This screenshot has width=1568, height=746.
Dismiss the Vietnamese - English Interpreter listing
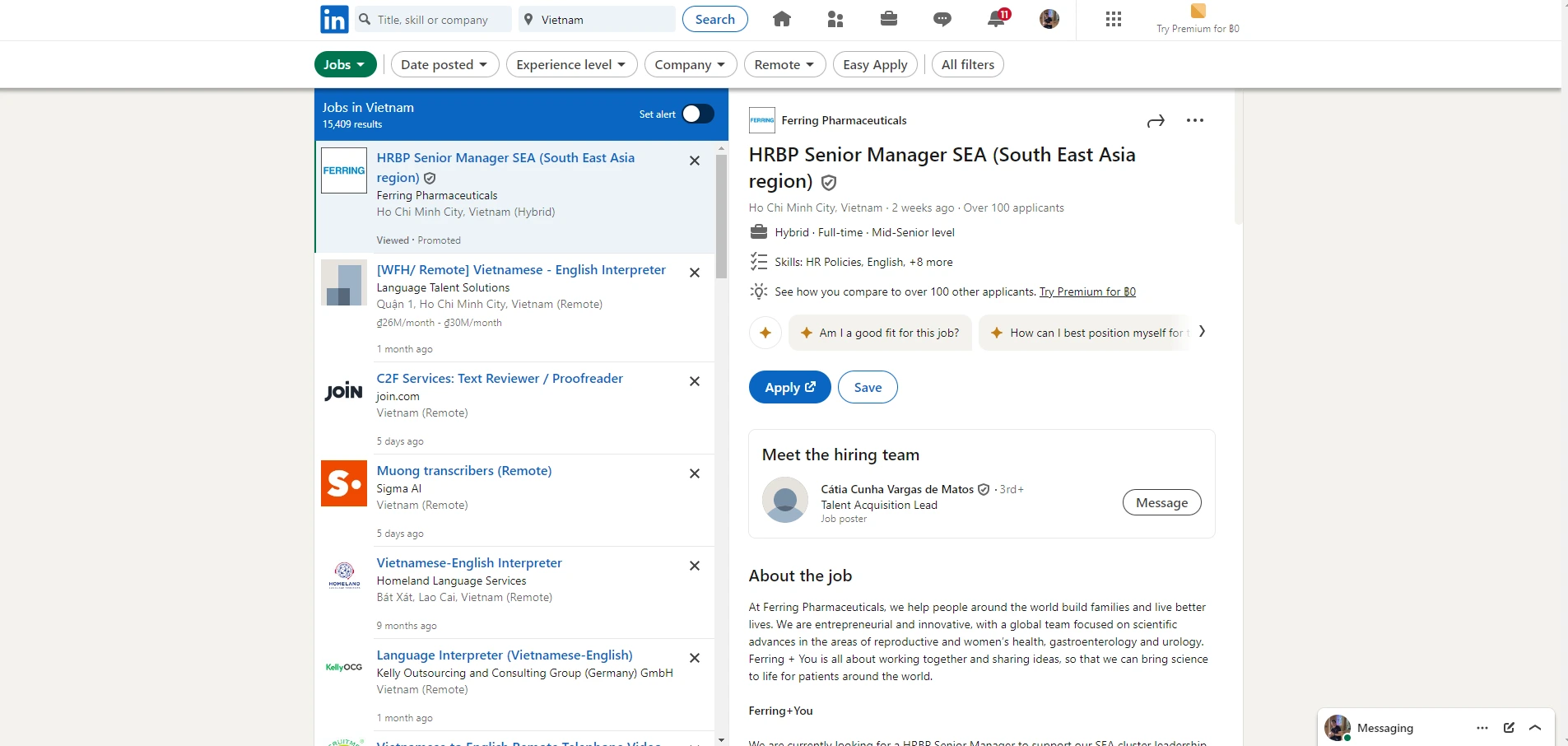(695, 273)
